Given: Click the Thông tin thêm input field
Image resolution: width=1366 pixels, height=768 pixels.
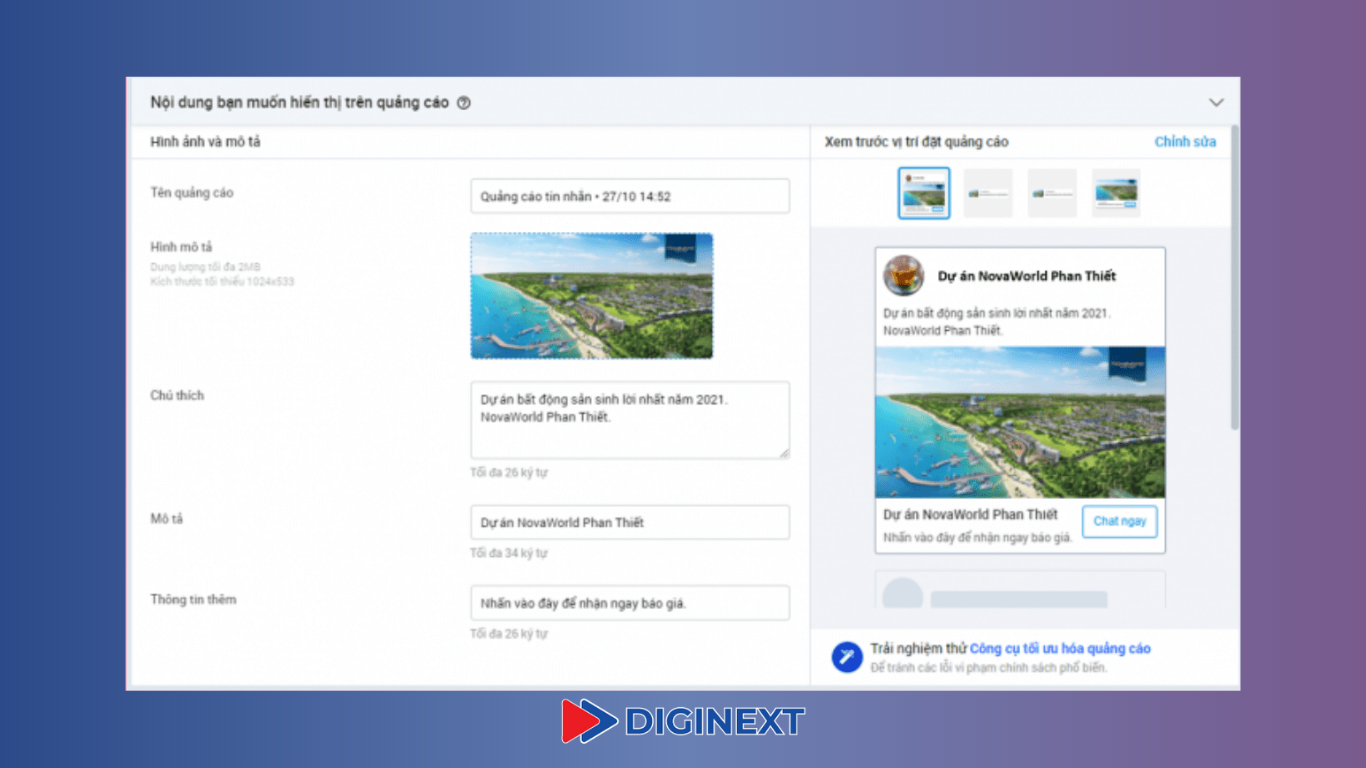Looking at the screenshot, I should [630, 603].
